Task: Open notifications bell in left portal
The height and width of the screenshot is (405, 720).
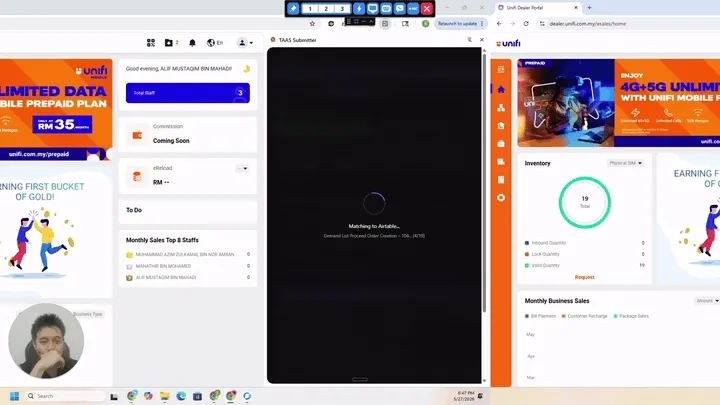Action: 192,43
